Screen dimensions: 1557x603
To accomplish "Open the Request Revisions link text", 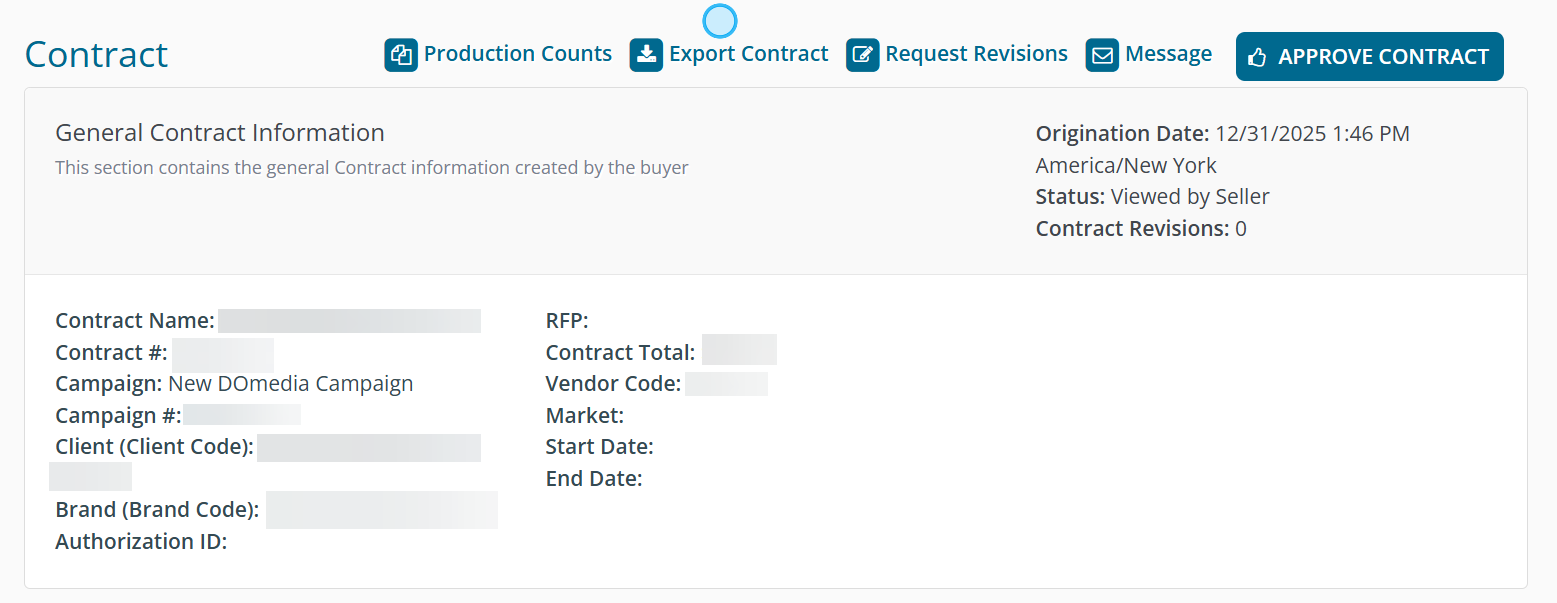I will [976, 54].
